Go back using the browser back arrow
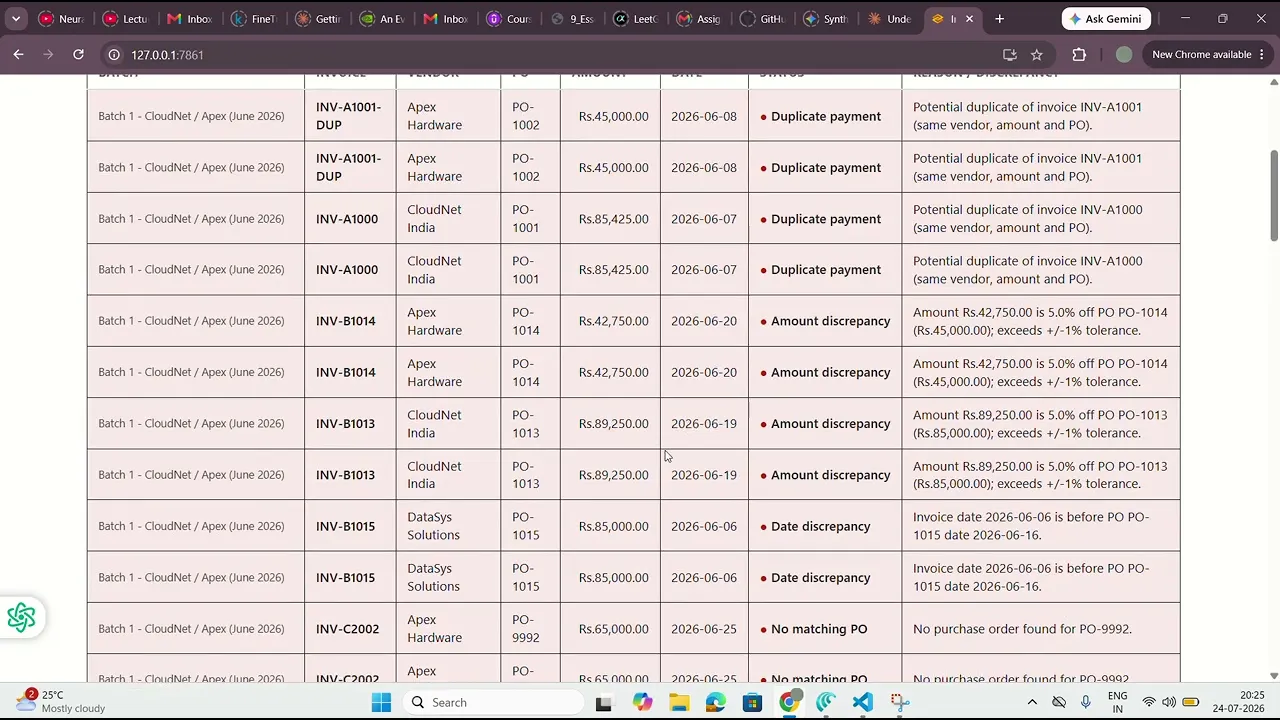This screenshot has width=1280, height=720. pos(18,54)
